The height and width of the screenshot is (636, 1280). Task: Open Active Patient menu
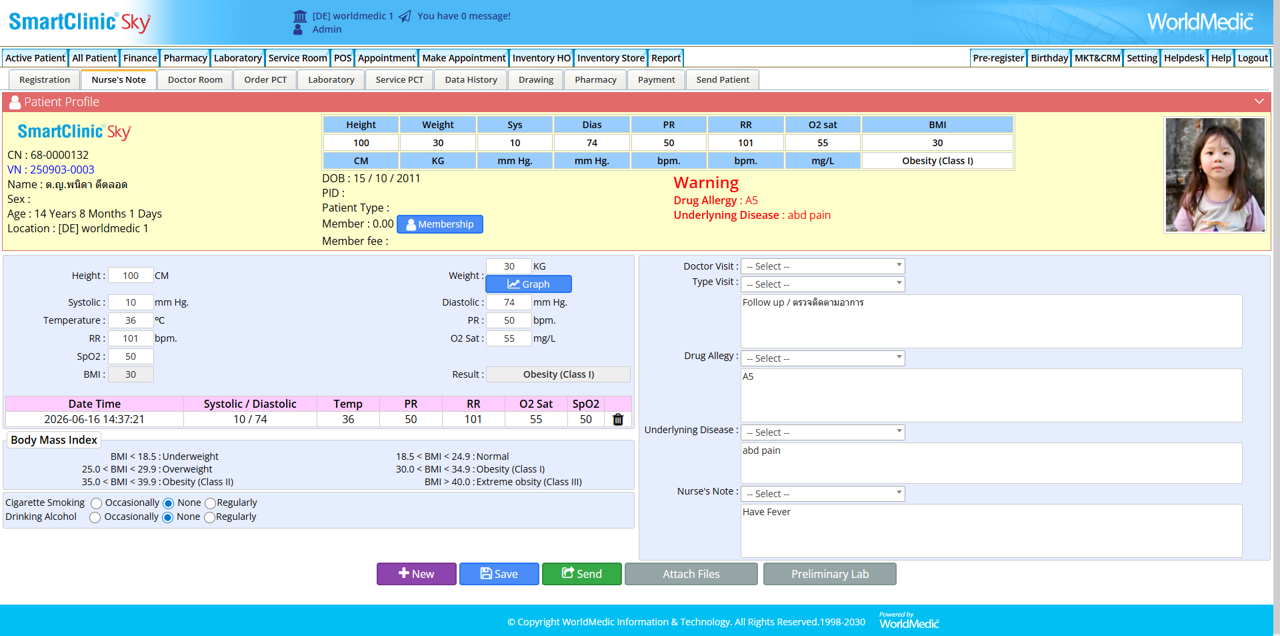tap(35, 58)
